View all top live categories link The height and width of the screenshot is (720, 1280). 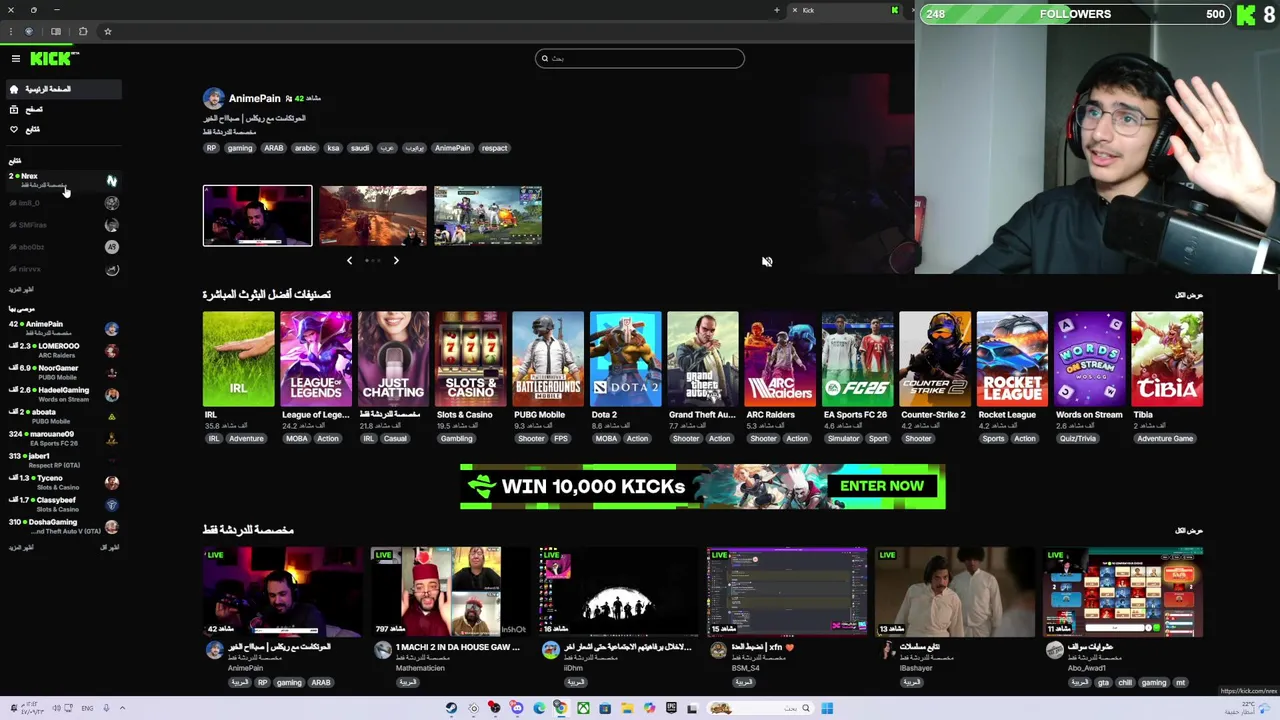(1188, 295)
